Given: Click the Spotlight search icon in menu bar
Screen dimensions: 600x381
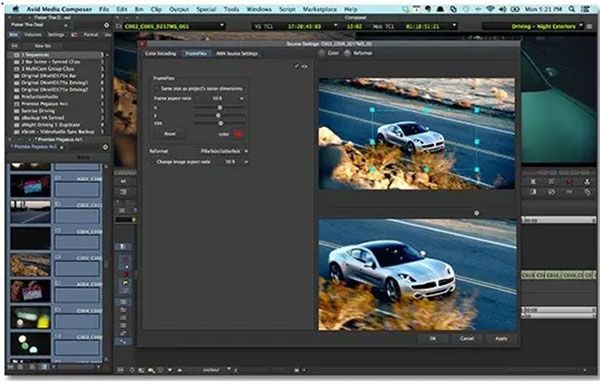Looking at the screenshot, I should 572,9.
